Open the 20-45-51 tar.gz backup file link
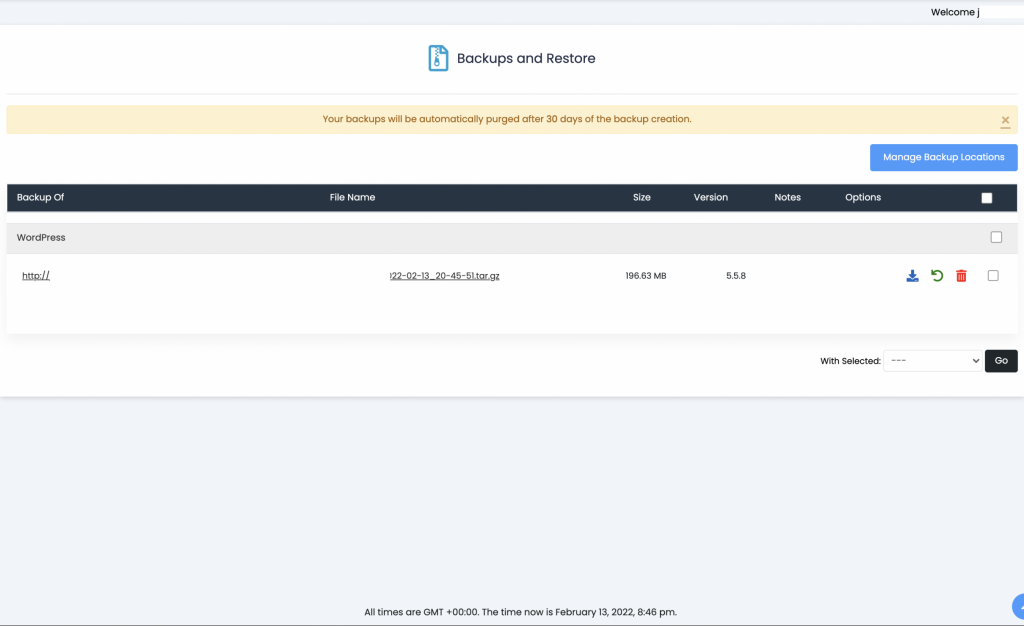The height and width of the screenshot is (626, 1024). point(445,275)
